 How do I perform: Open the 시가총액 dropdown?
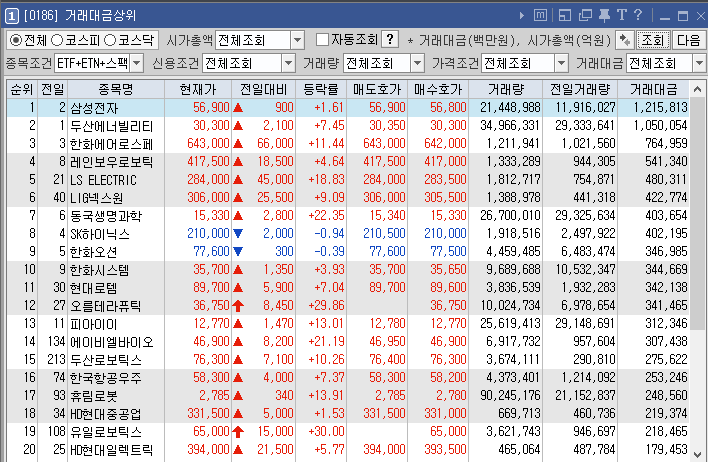coord(297,40)
